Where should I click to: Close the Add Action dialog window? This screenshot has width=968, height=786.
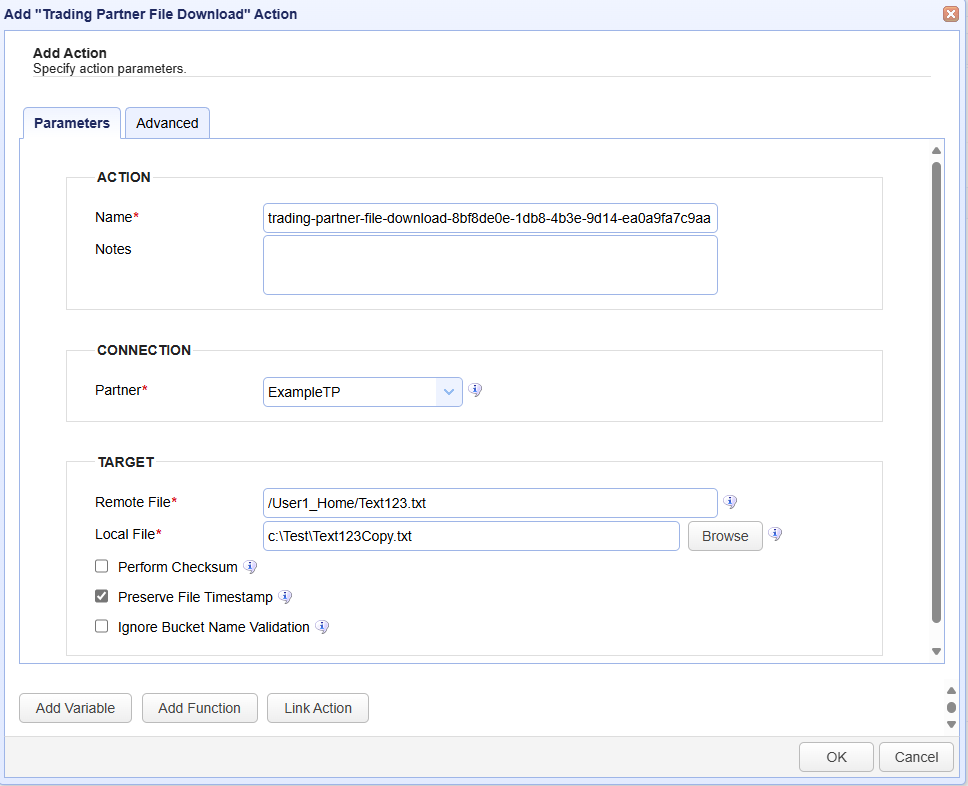point(950,14)
